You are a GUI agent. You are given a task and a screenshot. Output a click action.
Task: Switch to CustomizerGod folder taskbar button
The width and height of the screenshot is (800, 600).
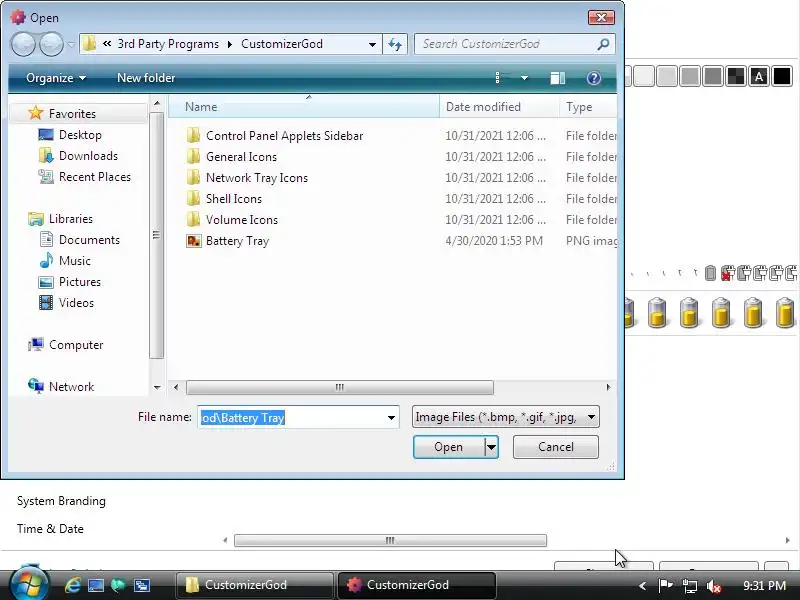click(x=254, y=585)
